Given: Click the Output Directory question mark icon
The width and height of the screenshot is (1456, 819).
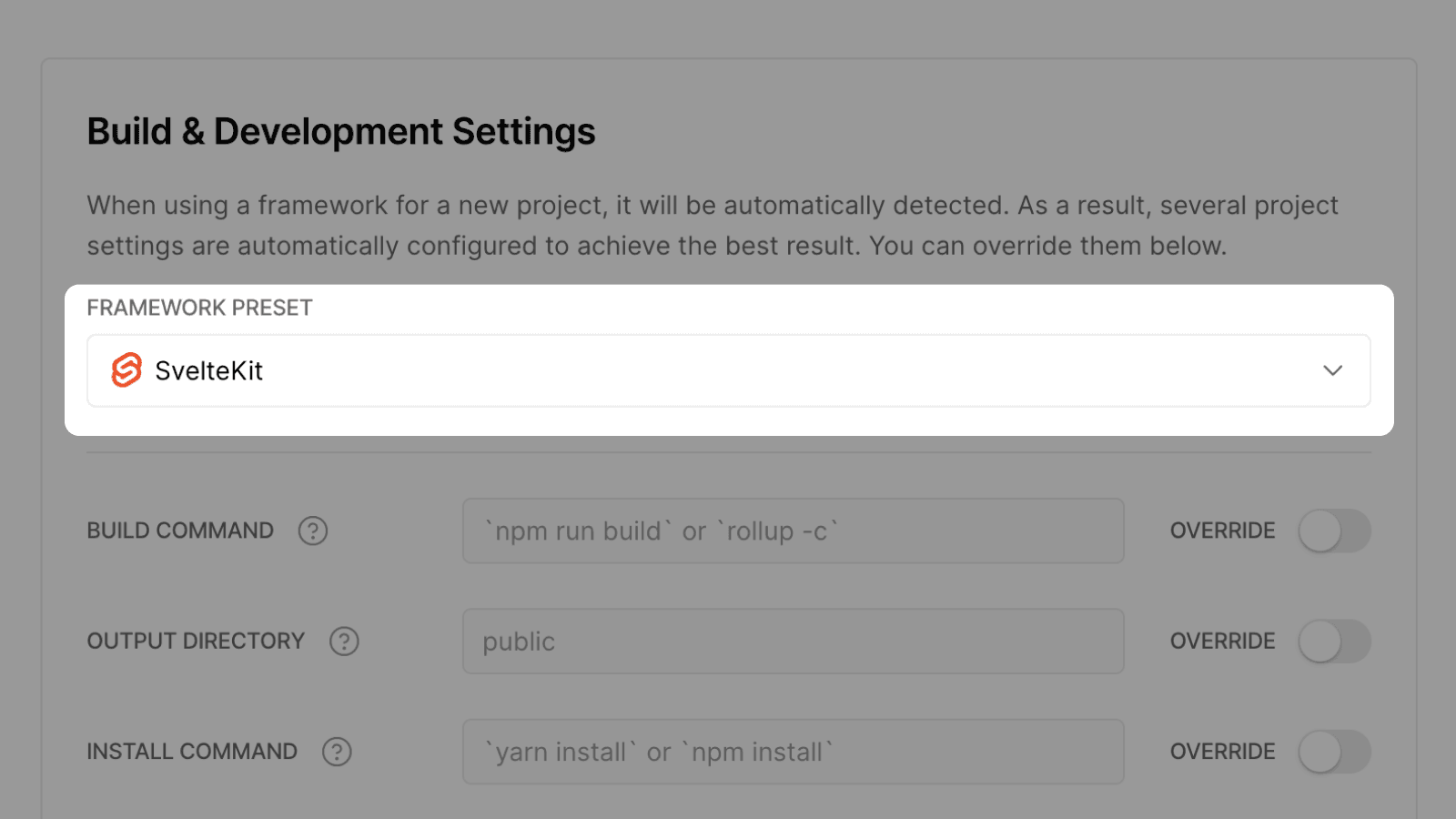Looking at the screenshot, I should pos(344,642).
